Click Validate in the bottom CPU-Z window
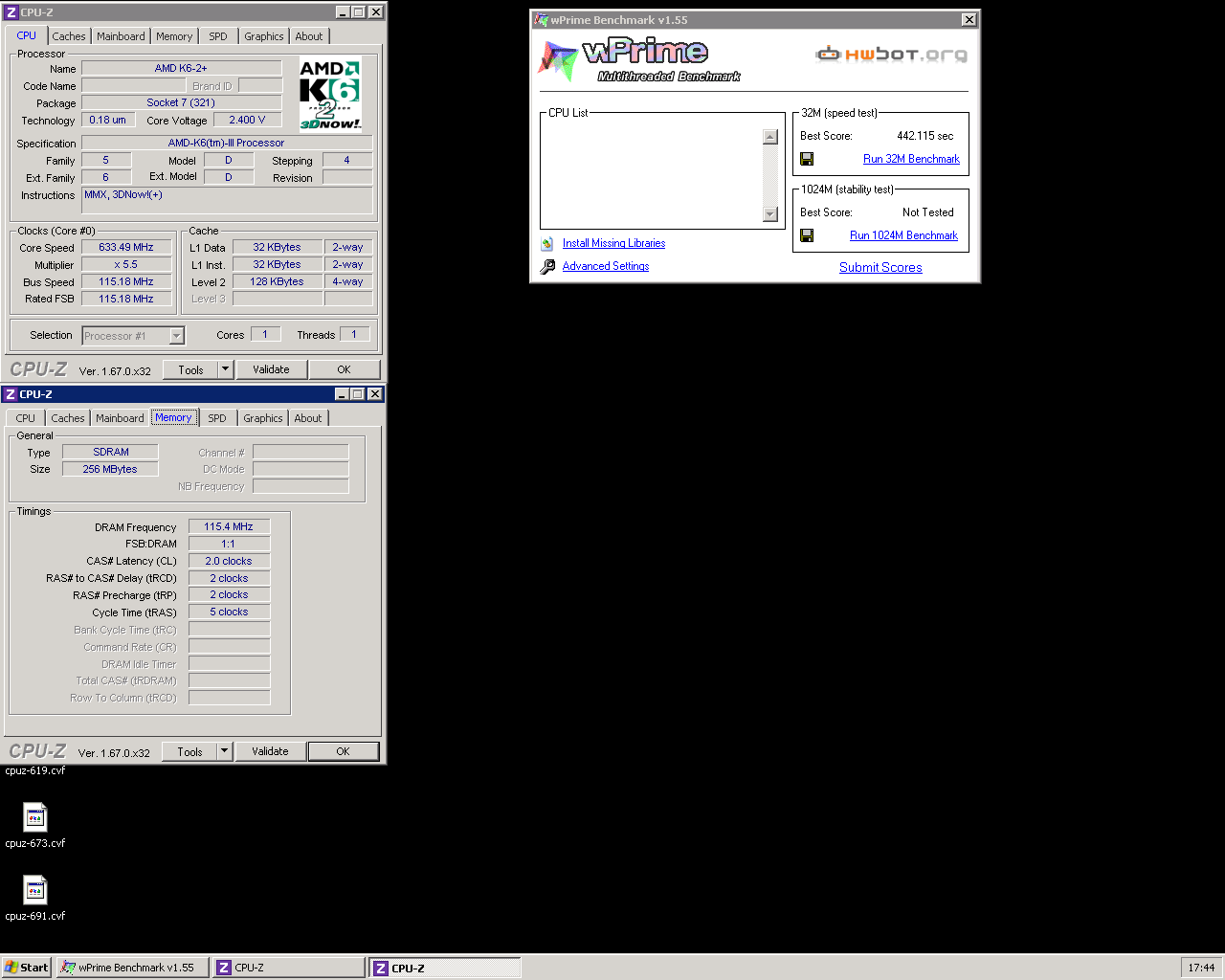Image resolution: width=1225 pixels, height=980 pixels. [x=270, y=751]
